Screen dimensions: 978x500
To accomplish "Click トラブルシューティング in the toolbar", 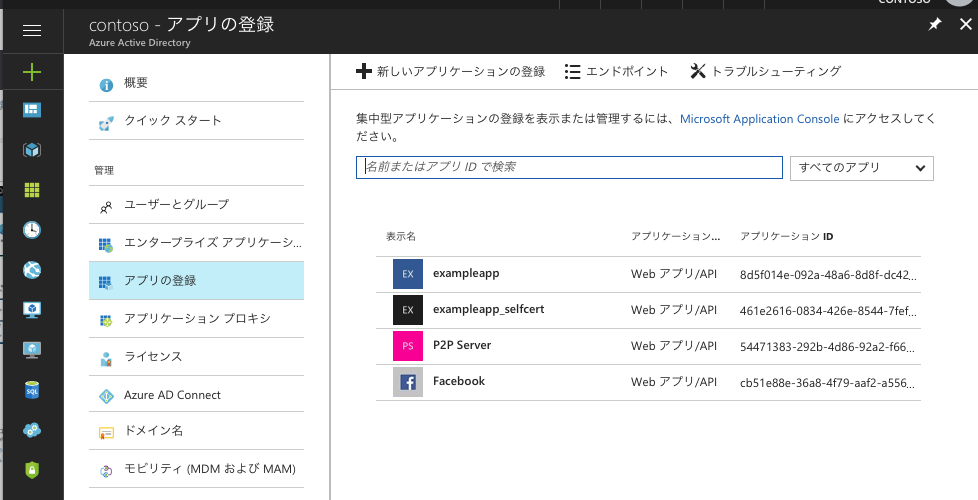I will (x=765, y=71).
